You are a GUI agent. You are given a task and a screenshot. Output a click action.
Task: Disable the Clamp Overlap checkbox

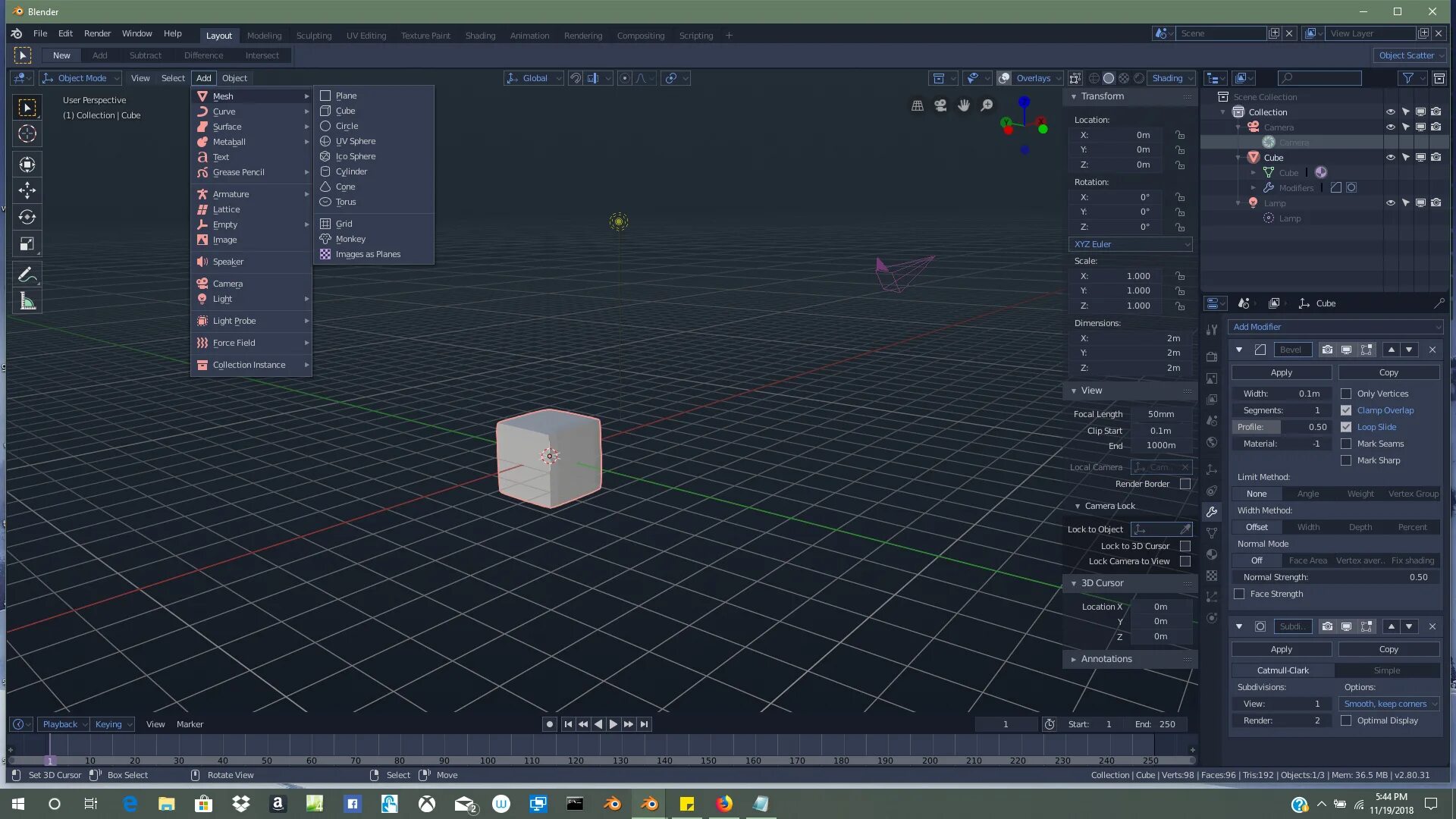(x=1346, y=410)
